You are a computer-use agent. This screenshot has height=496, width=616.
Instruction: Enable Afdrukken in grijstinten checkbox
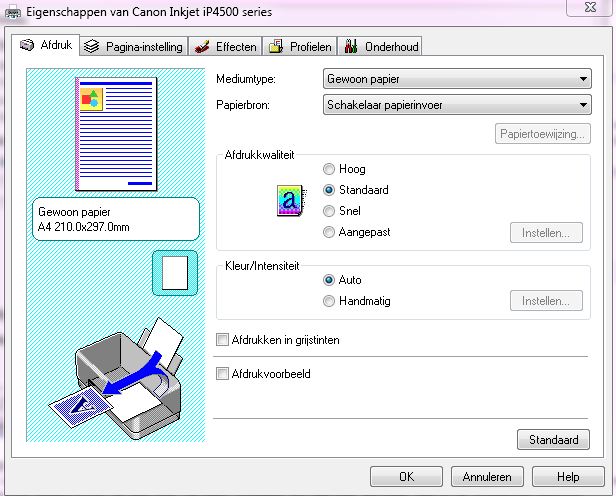[277, 340]
